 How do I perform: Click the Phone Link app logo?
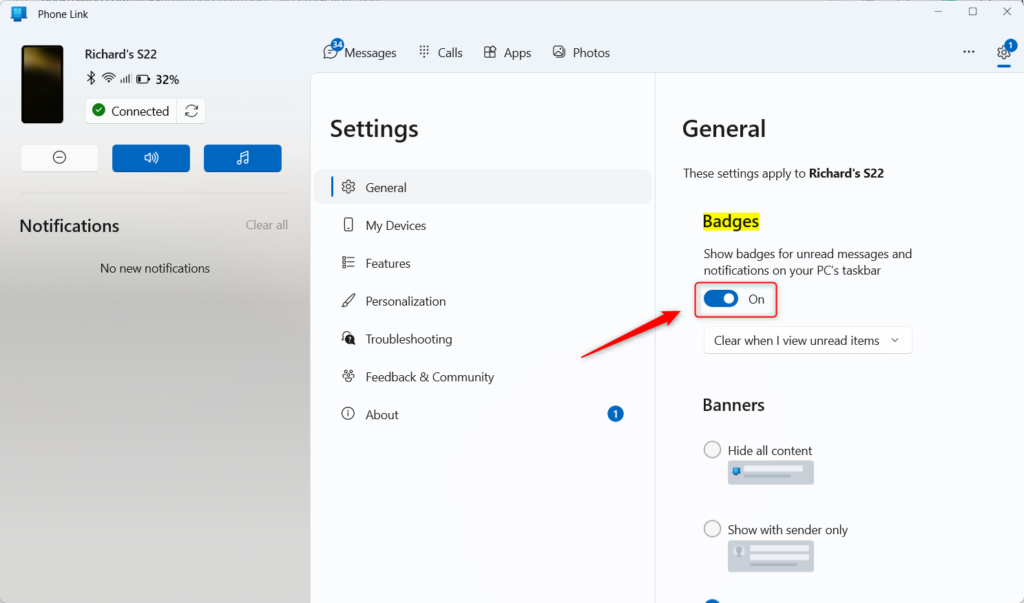coord(19,14)
